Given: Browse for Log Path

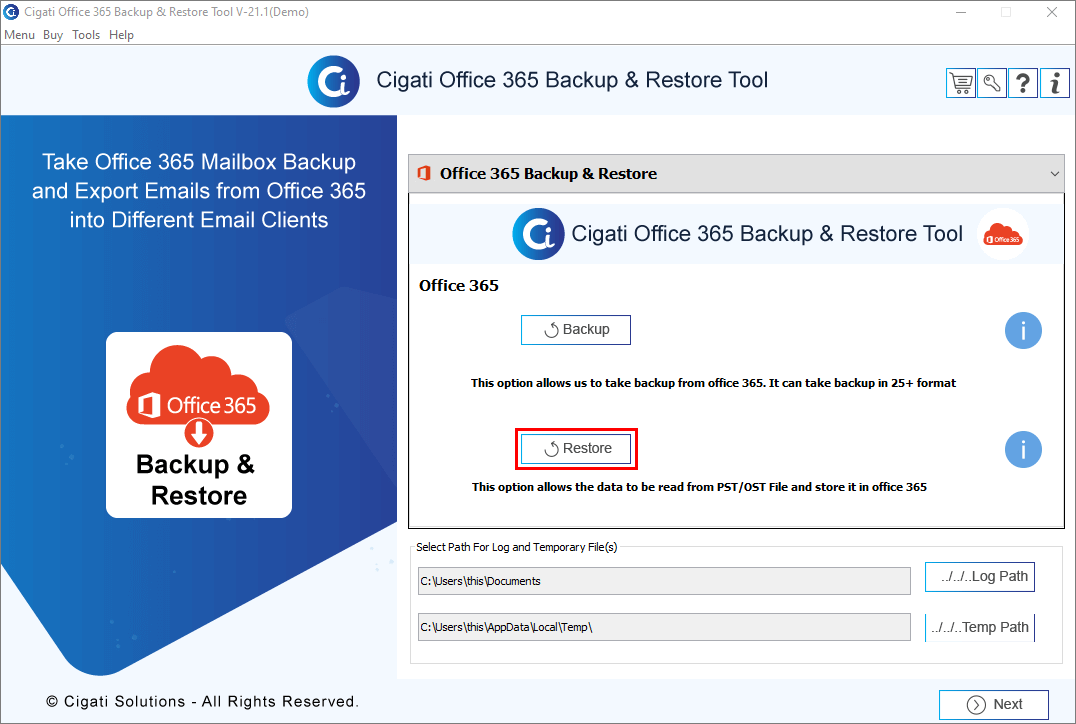Looking at the screenshot, I should point(980,576).
